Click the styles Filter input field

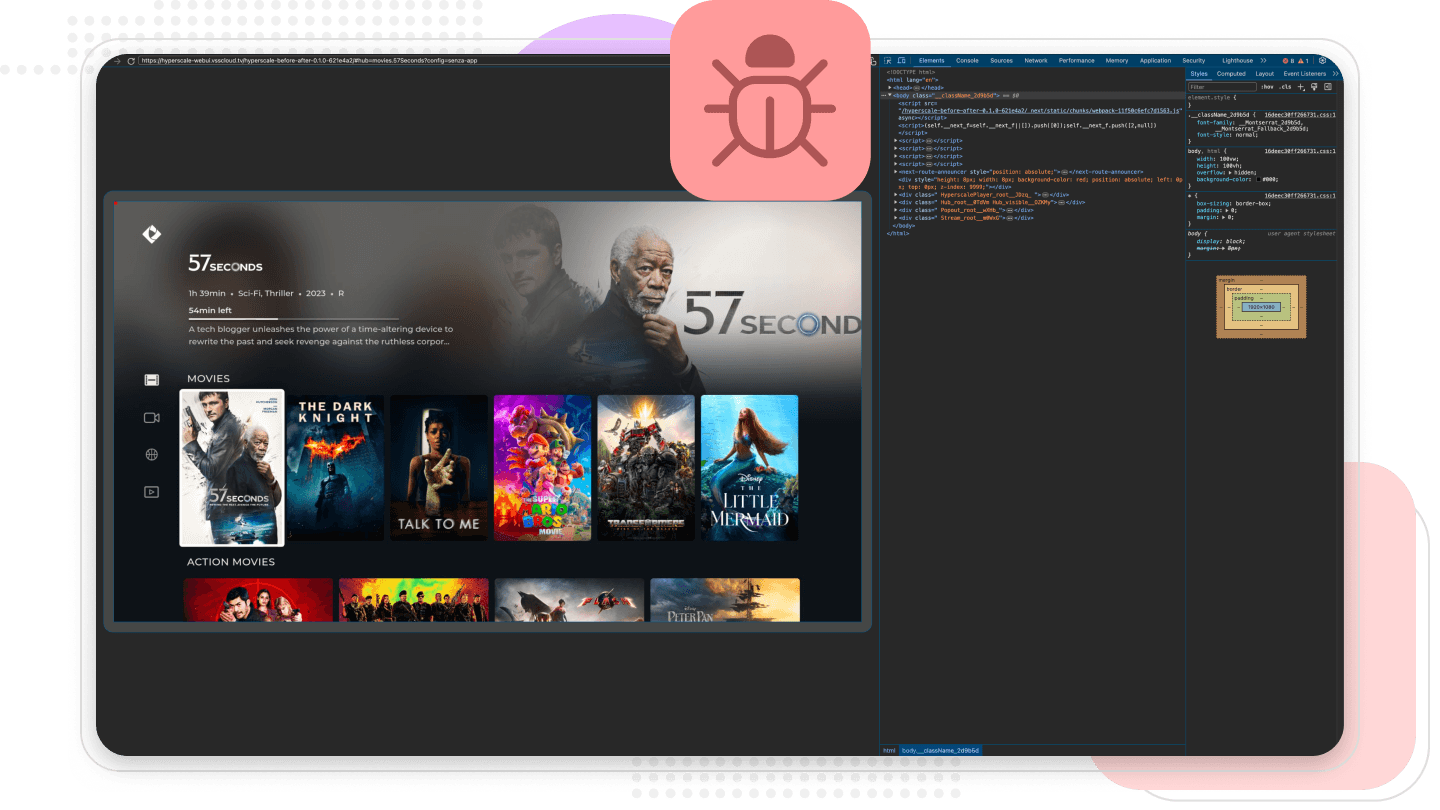coord(1222,87)
